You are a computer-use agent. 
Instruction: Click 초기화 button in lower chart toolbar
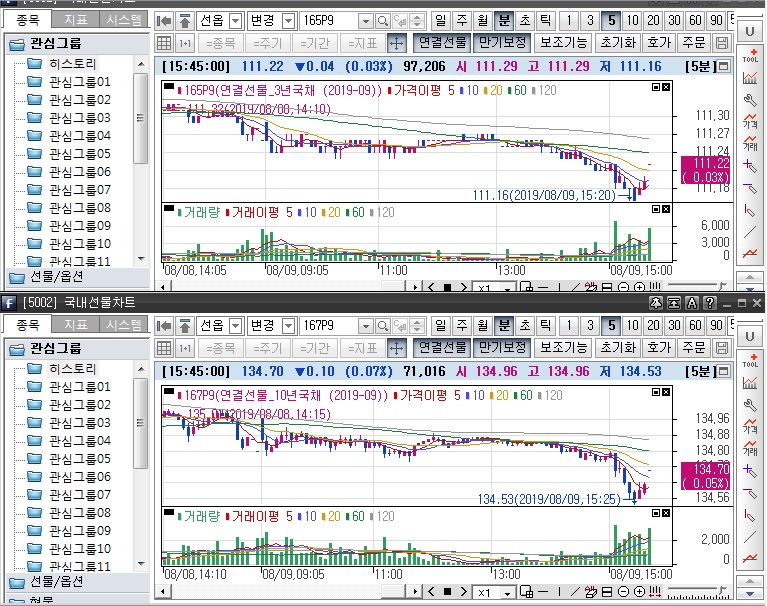(x=618, y=348)
